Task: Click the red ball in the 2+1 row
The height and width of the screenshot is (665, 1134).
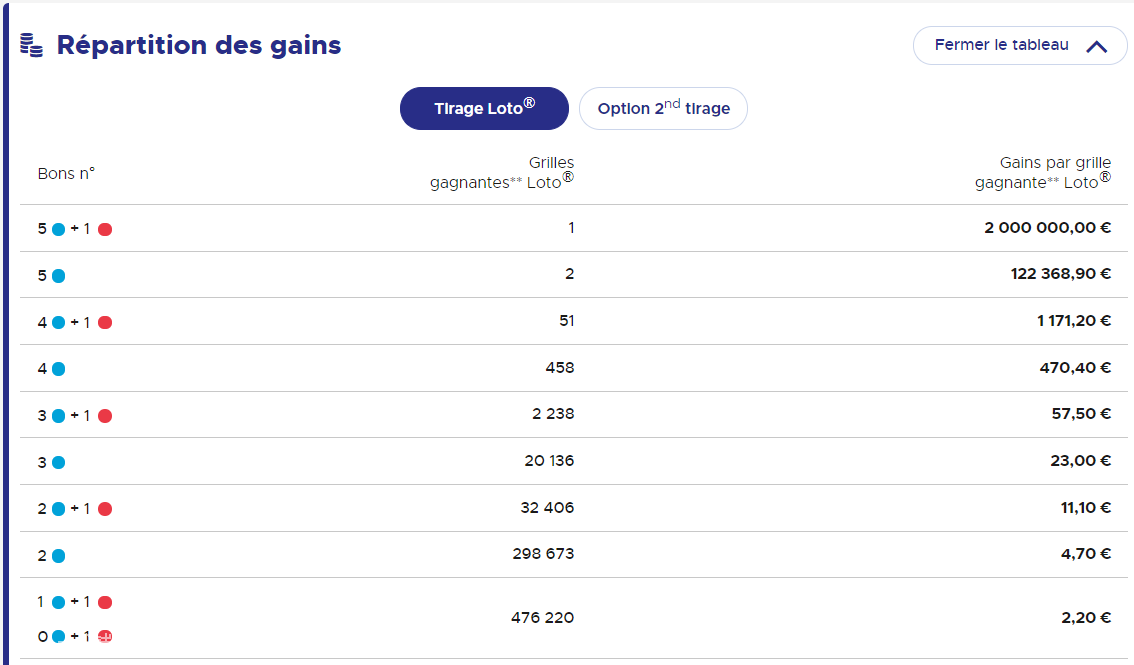Action: [x=105, y=509]
